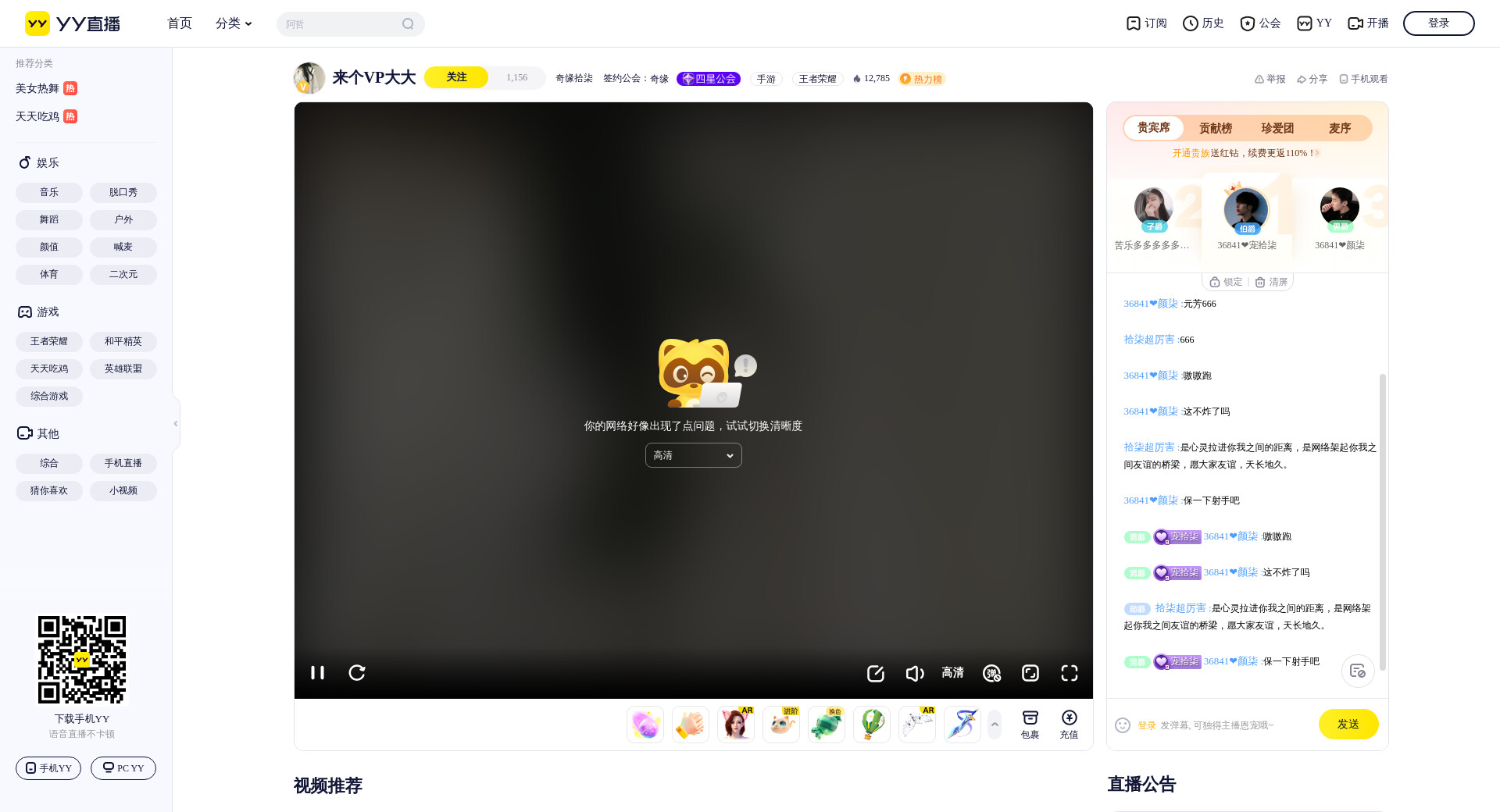Send the hot air balloon gift
Viewport: 1500px width, 812px height.
[x=872, y=725]
